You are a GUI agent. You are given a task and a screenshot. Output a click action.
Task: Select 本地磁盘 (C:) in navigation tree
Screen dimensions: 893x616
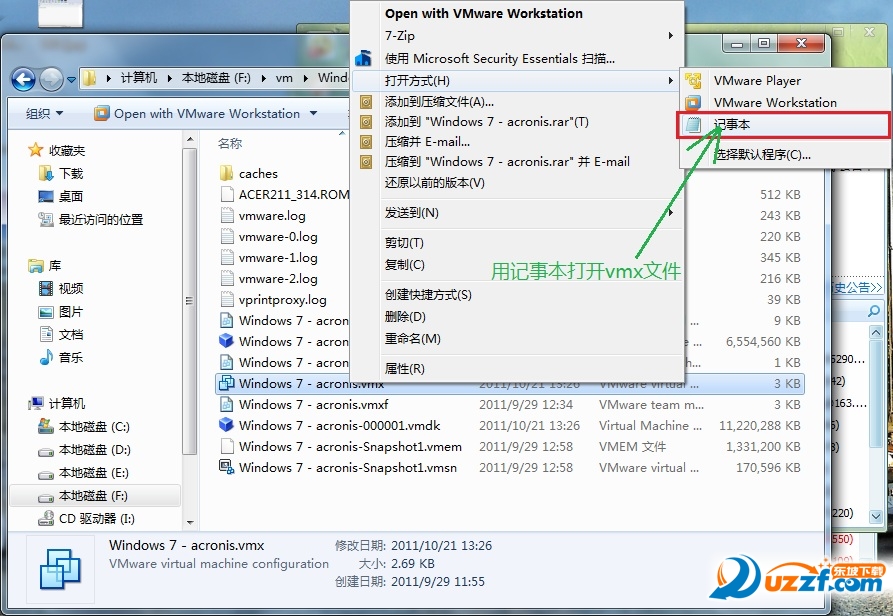pos(94,427)
